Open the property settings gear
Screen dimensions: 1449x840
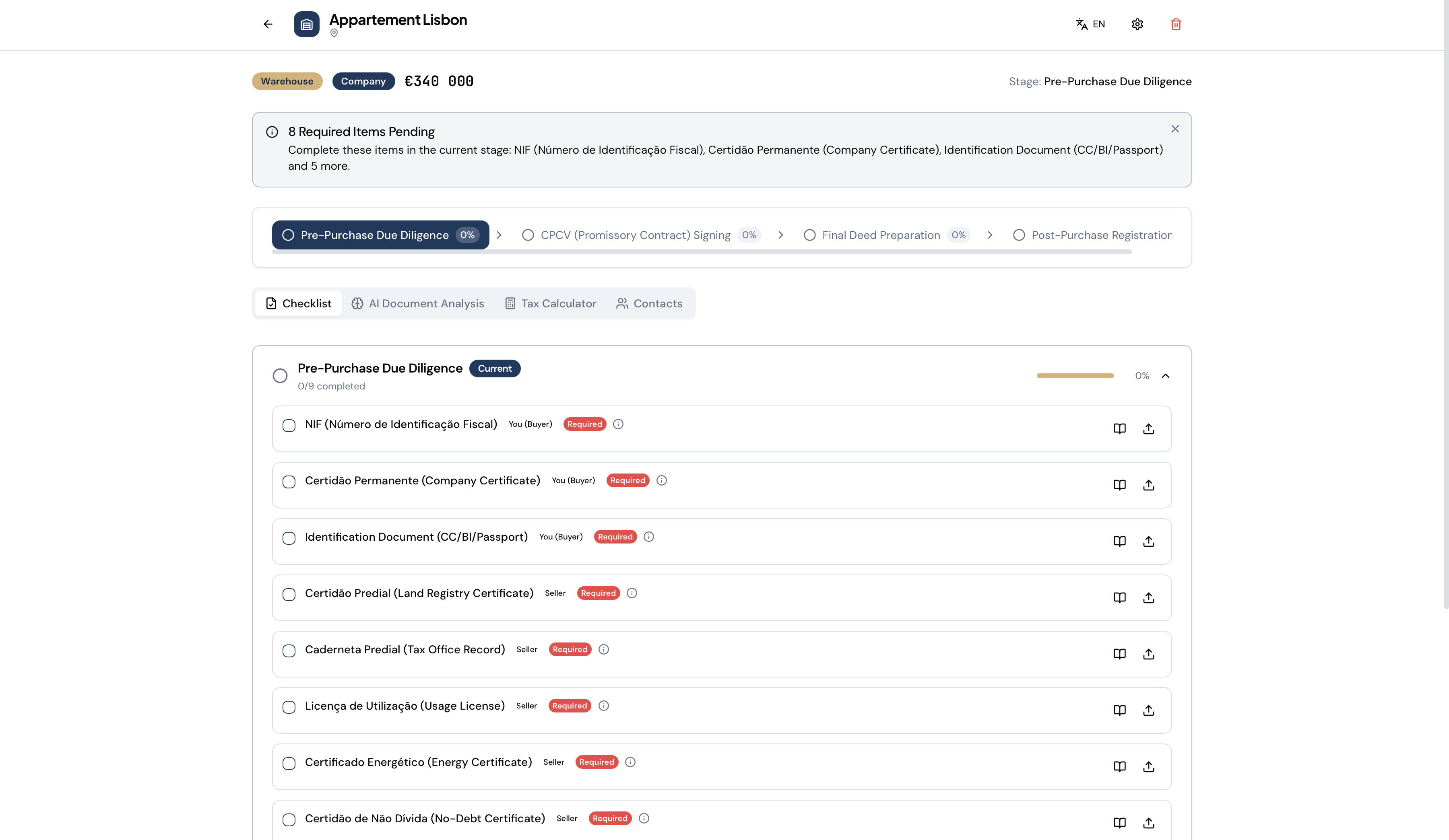[x=1137, y=24]
